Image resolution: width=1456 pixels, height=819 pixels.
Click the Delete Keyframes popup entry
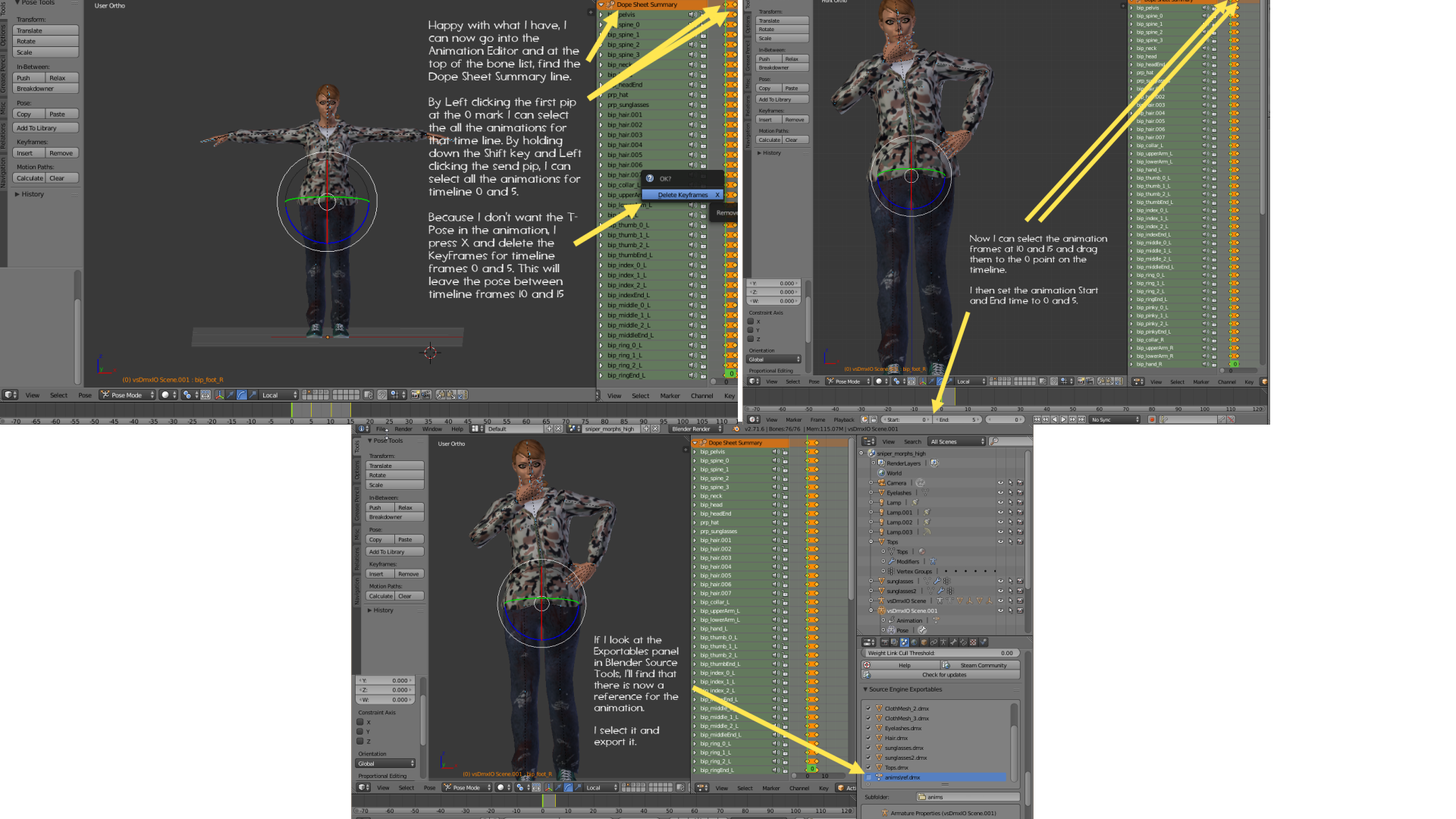pos(682,195)
